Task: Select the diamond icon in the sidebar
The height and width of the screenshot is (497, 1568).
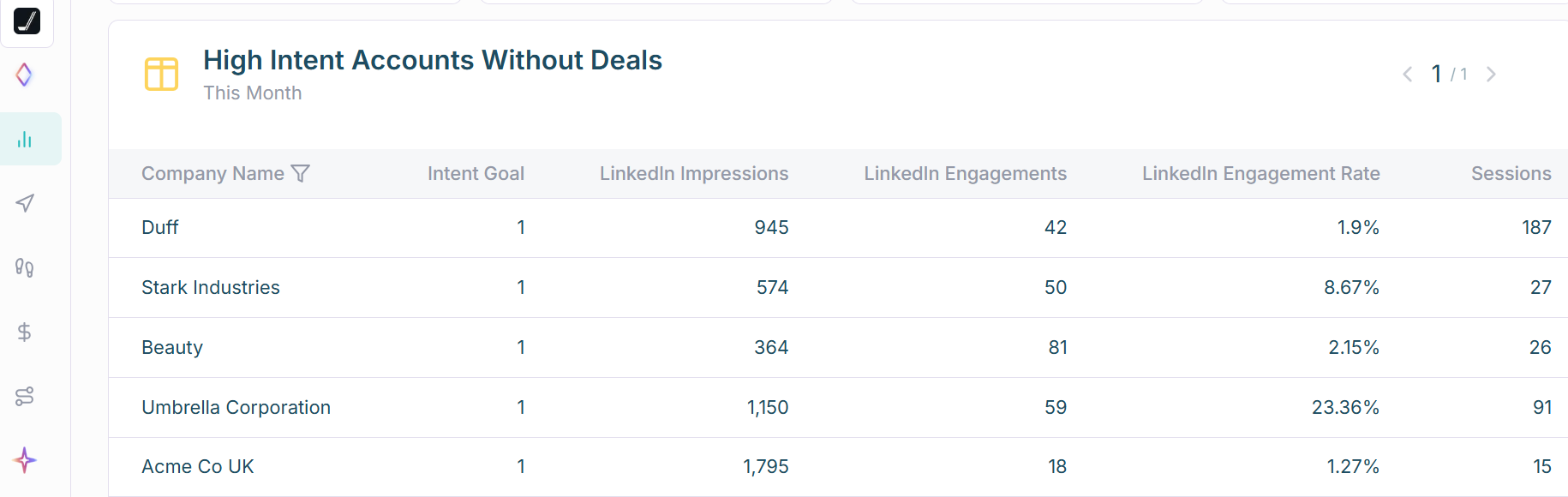Action: (24, 75)
